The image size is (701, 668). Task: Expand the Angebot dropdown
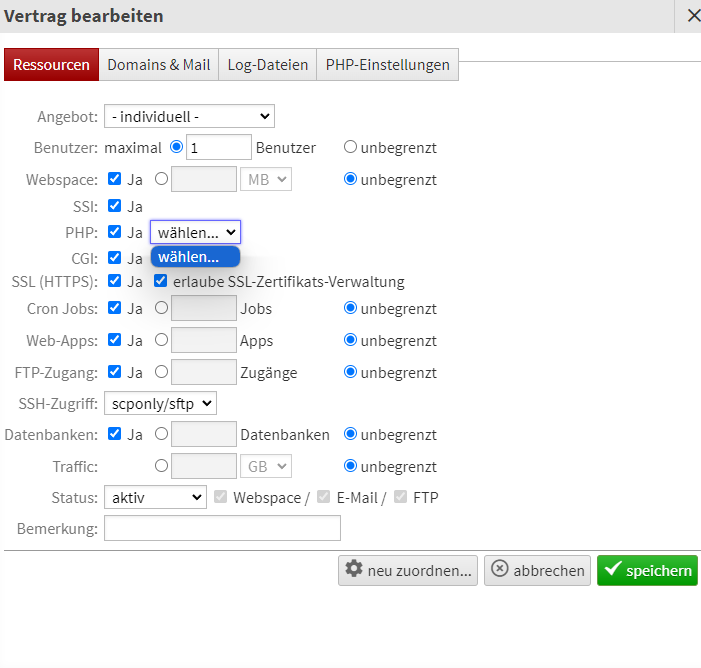point(189,117)
